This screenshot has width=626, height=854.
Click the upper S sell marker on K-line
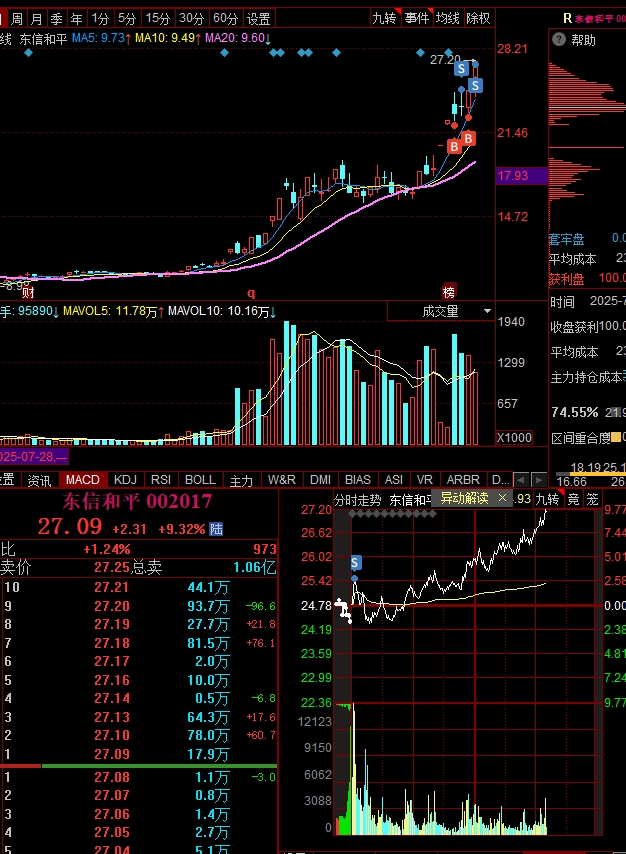(461, 69)
